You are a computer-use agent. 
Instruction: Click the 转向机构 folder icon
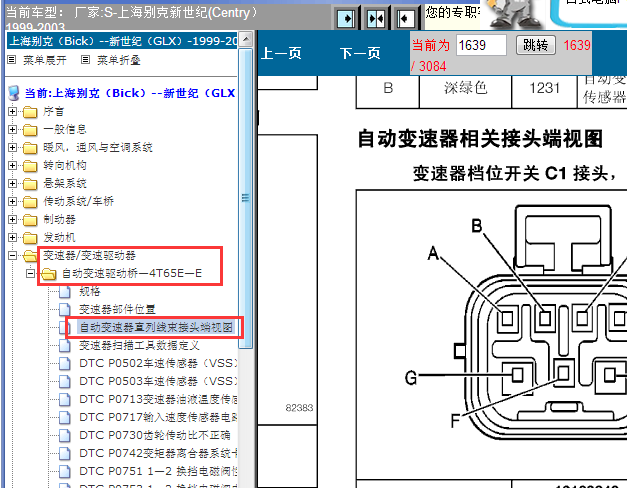[x=30, y=166]
